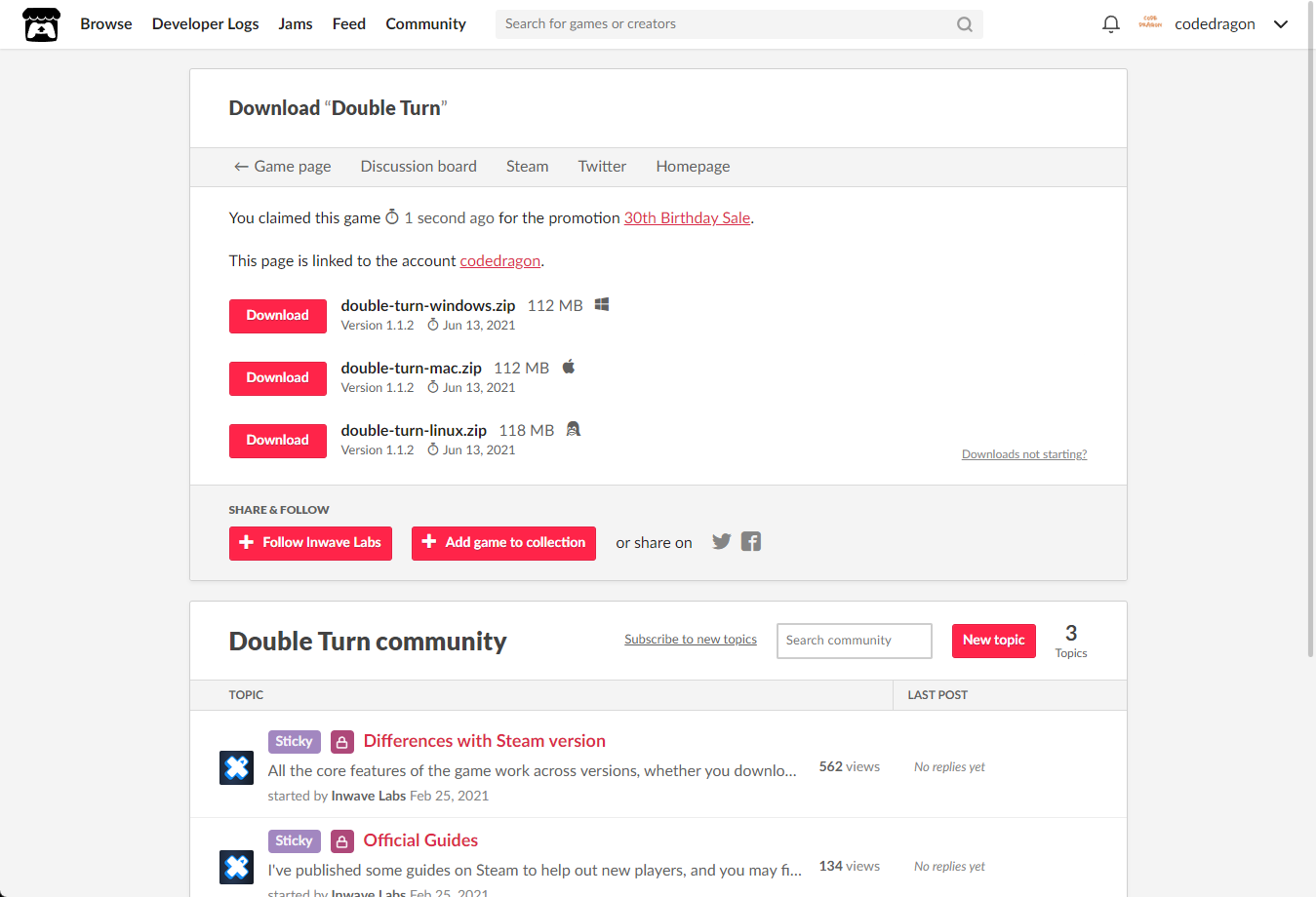Download double-turn-linux.zip
Image resolution: width=1316 pixels, height=897 pixels.
click(x=278, y=441)
